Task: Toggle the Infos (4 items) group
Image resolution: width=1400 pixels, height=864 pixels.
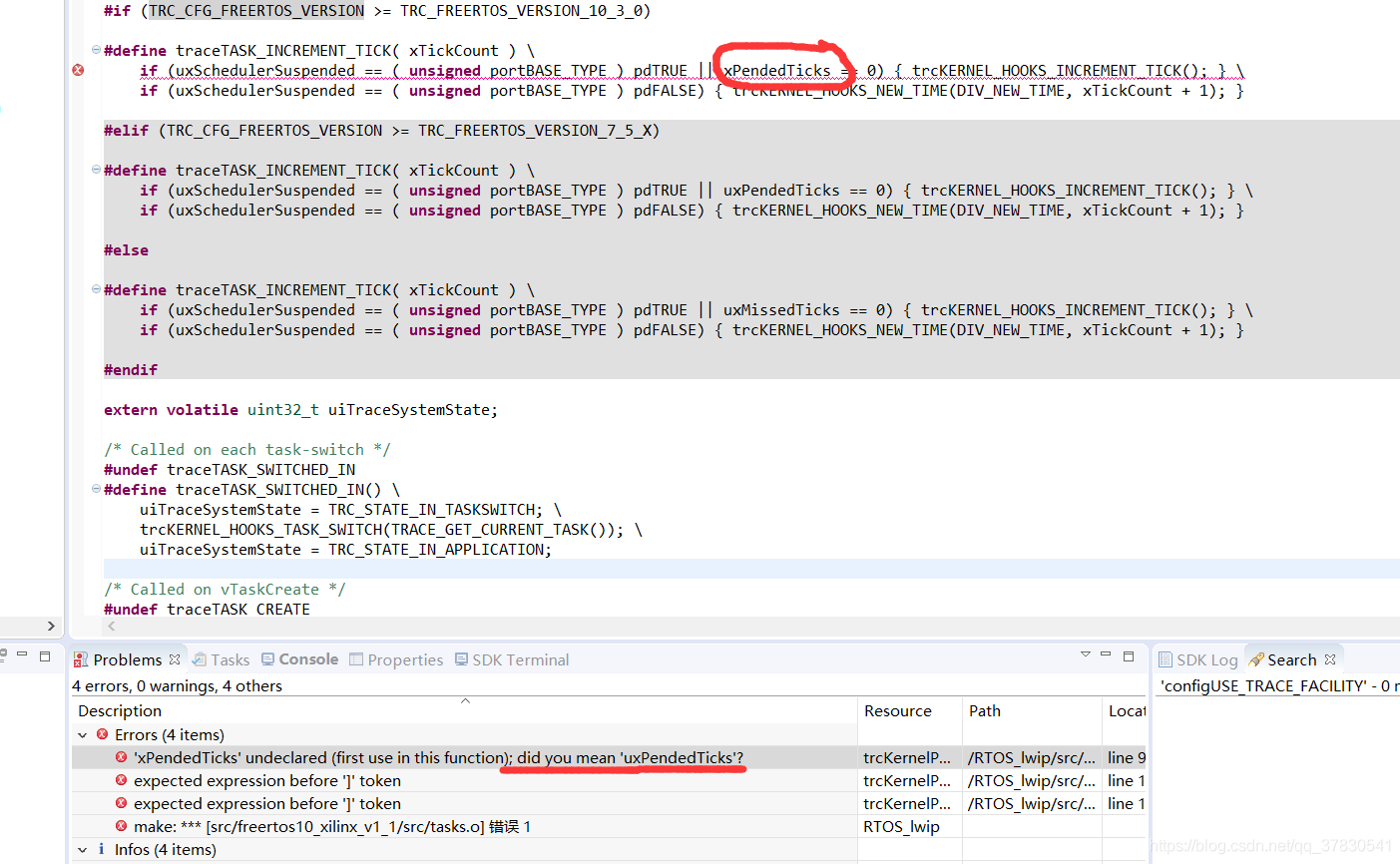Action: click(x=83, y=849)
